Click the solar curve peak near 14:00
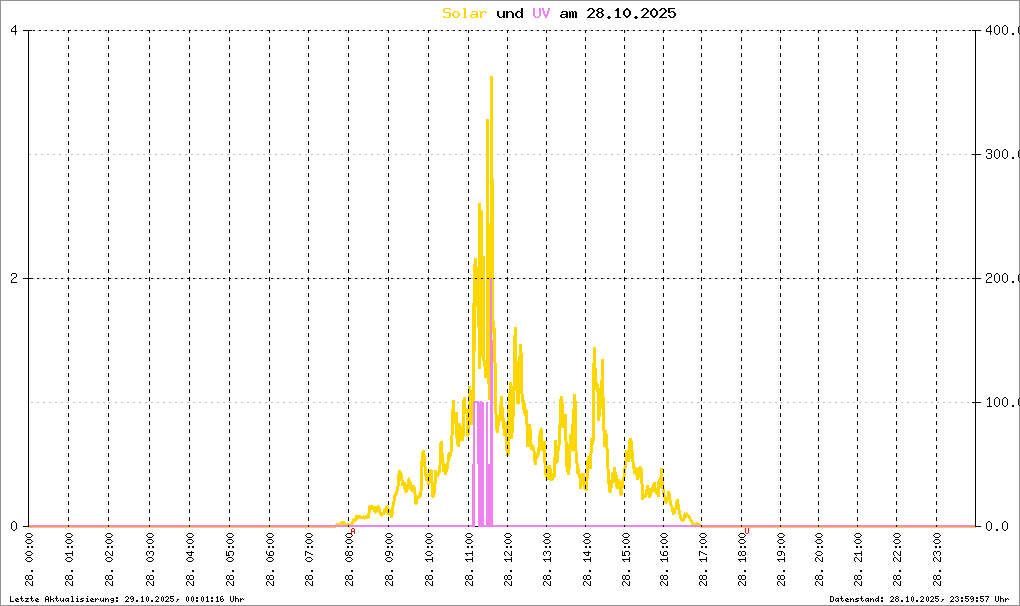1020x606 pixels. (594, 350)
